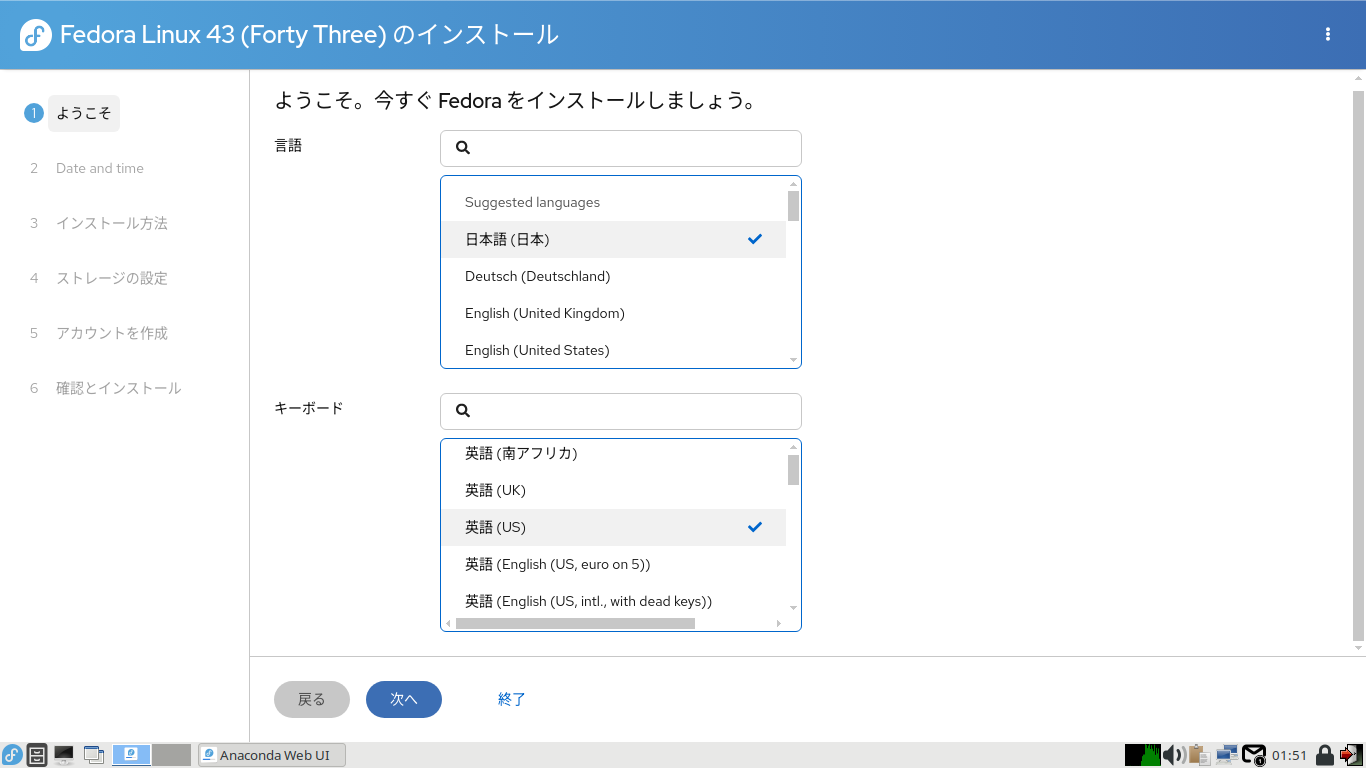Click the magnifier icon in the keyboard search
This screenshot has height=768, width=1366.
coord(463,411)
